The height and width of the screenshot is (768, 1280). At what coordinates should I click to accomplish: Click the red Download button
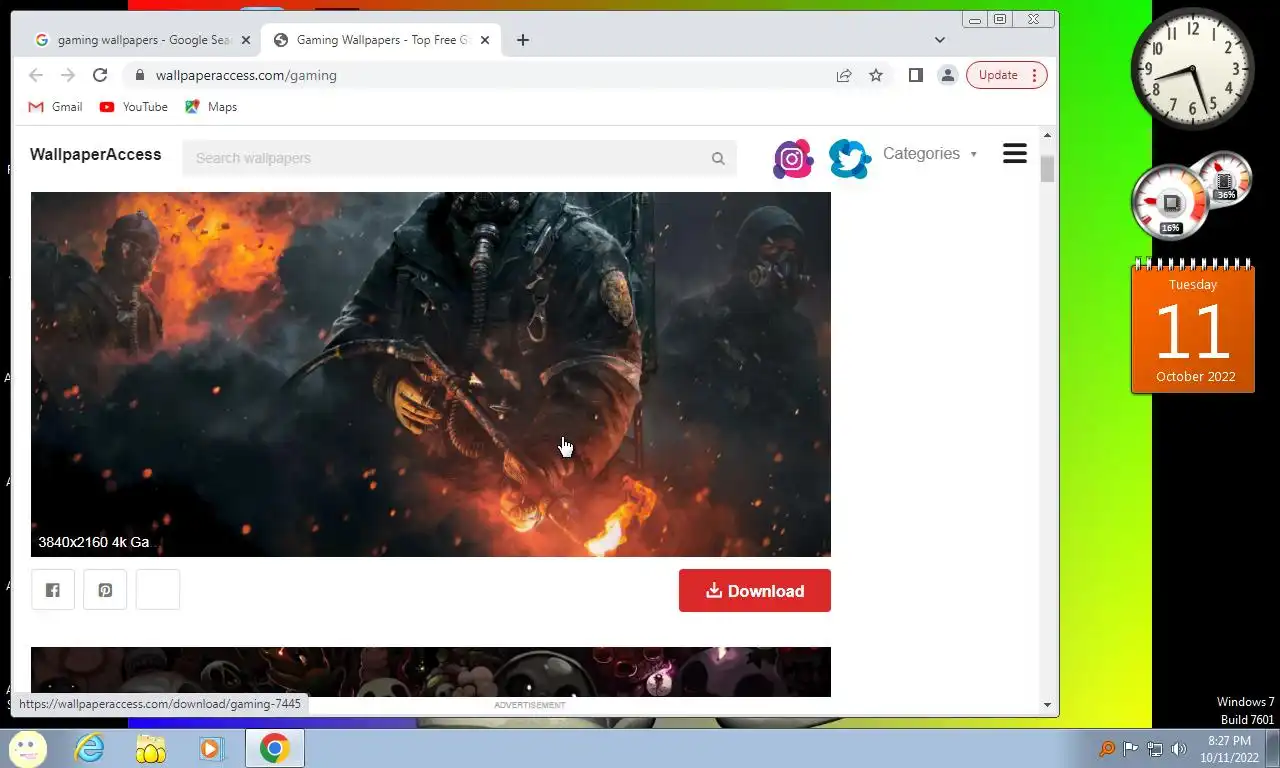[755, 590]
